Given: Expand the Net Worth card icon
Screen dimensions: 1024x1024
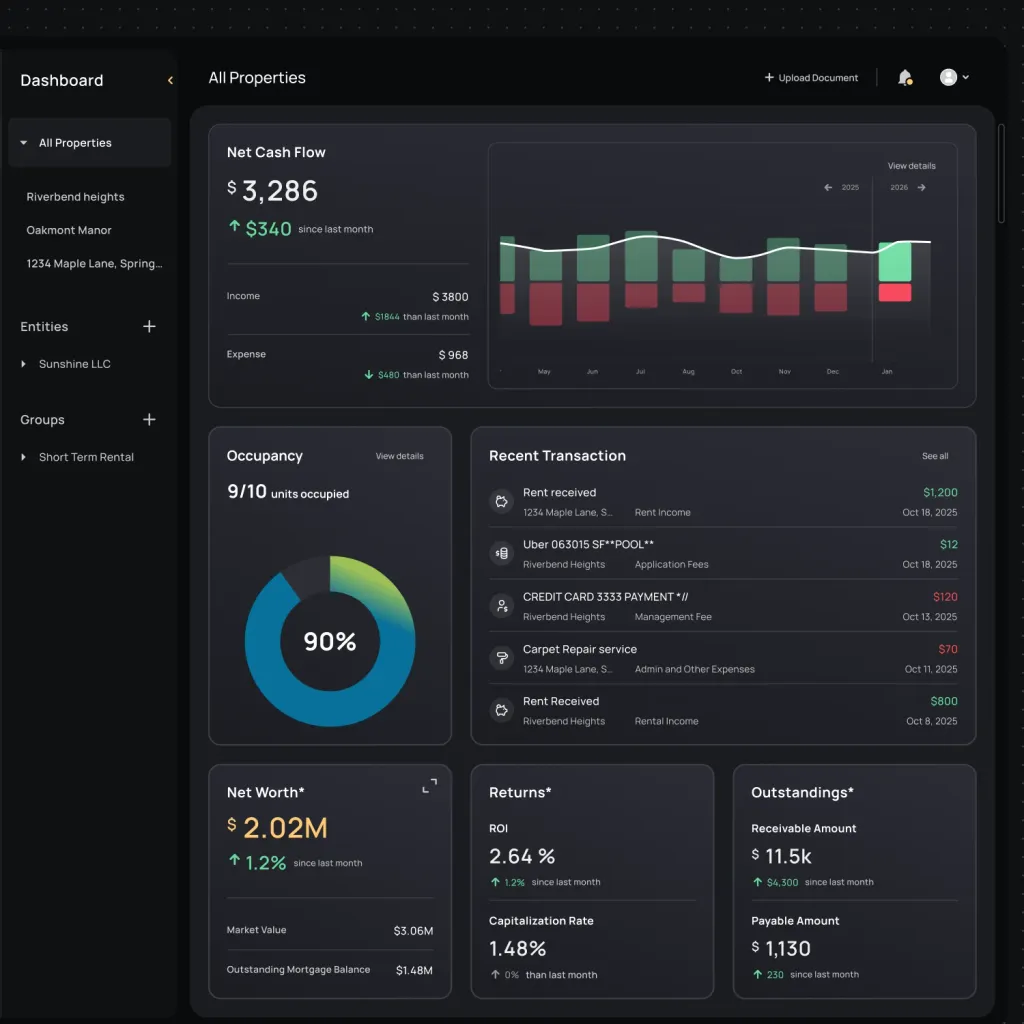Looking at the screenshot, I should click(429, 786).
